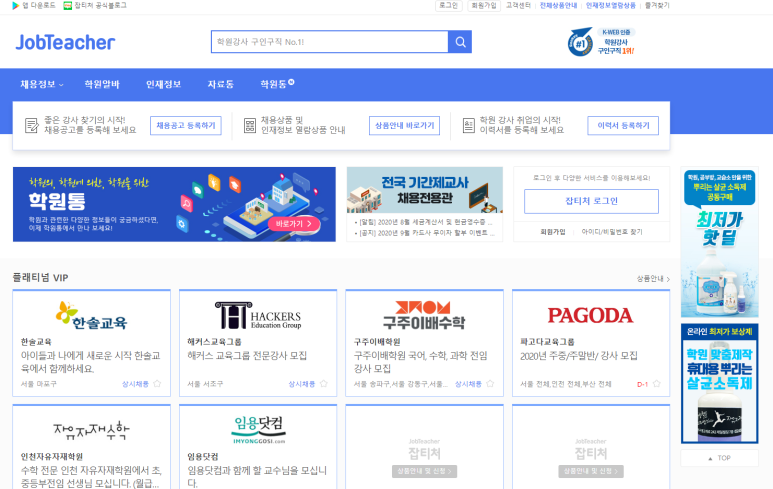Open 해커스 교육그룹 전문강사 모집 posting
Screen dimensions: 773x489
(x=247, y=355)
